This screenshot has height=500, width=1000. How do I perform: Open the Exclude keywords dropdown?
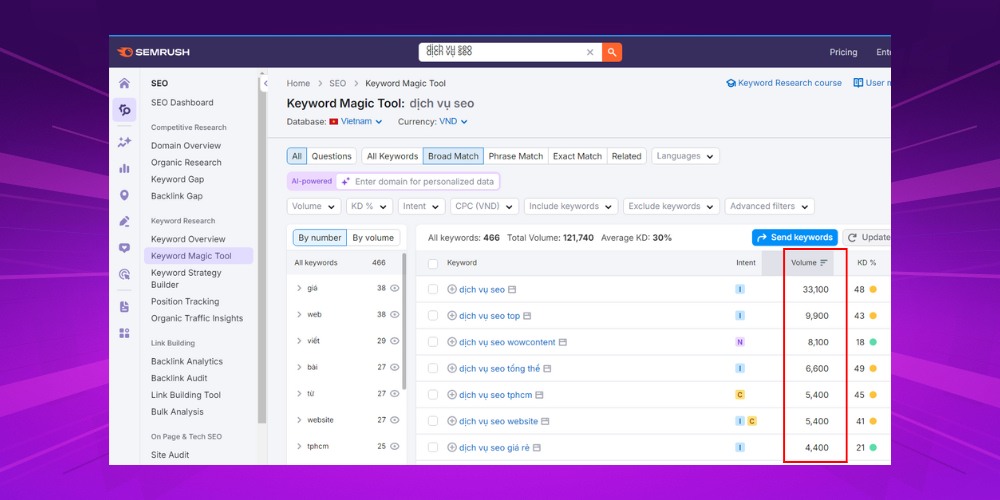pyautogui.click(x=672, y=207)
